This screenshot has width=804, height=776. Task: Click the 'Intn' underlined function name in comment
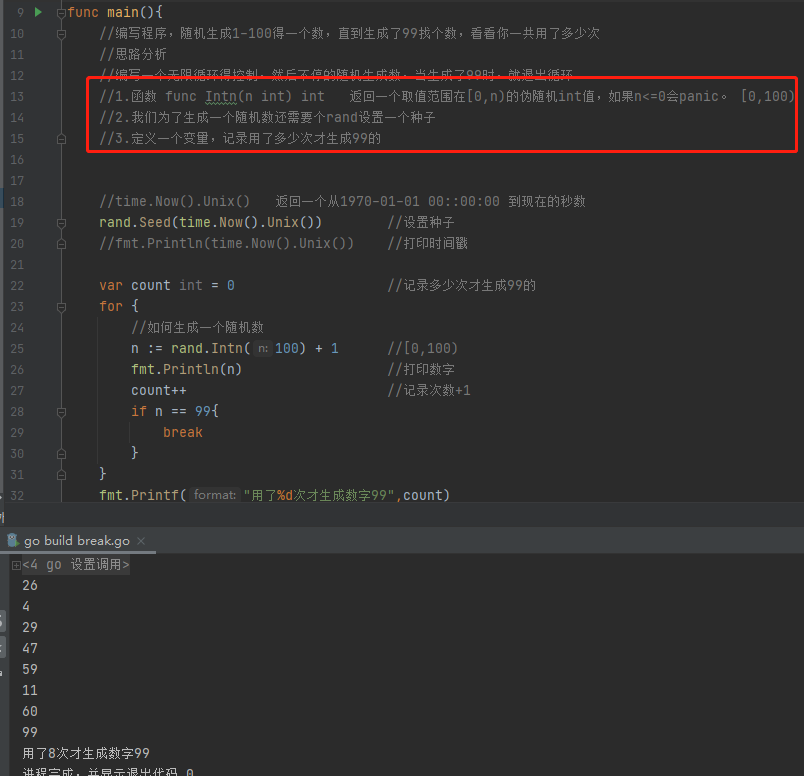click(x=221, y=96)
